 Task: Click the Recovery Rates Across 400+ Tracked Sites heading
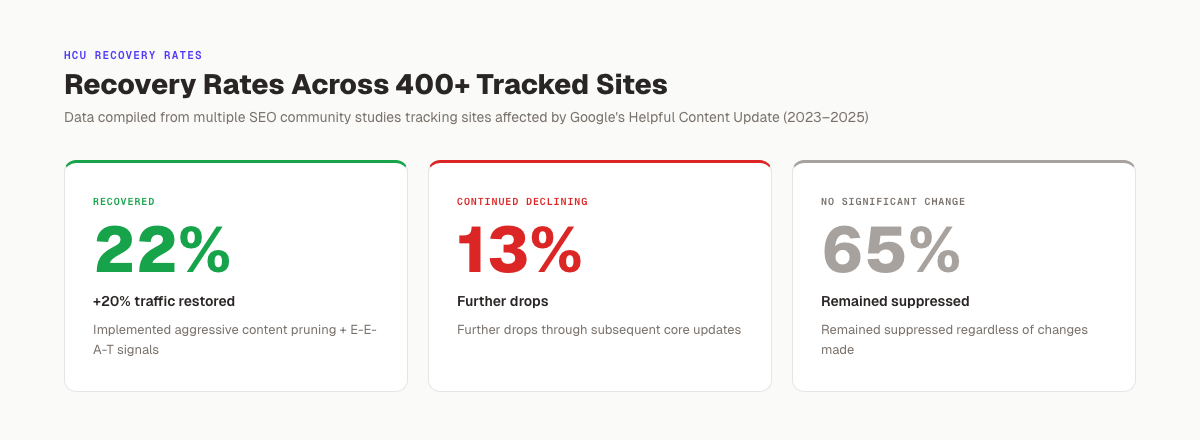click(x=365, y=84)
